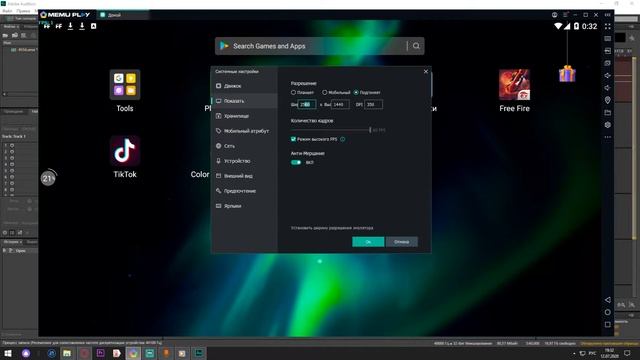Screen dimensions: 640x360
Task: Open the settings gear in MEmu sidebar
Action: pos(607,124)
